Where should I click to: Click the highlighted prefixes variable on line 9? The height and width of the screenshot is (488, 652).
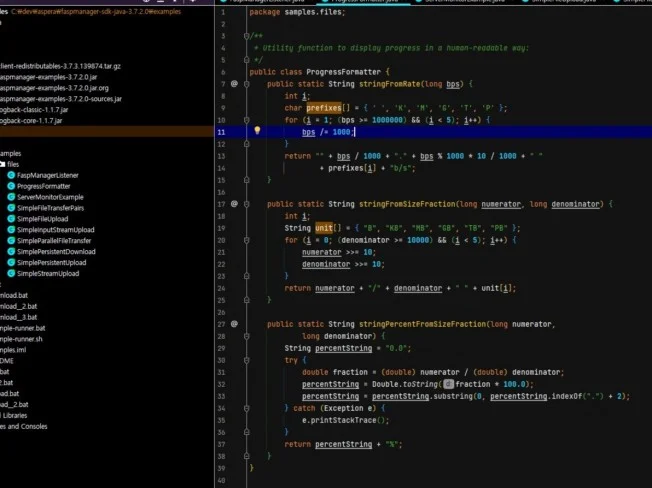(x=324, y=108)
